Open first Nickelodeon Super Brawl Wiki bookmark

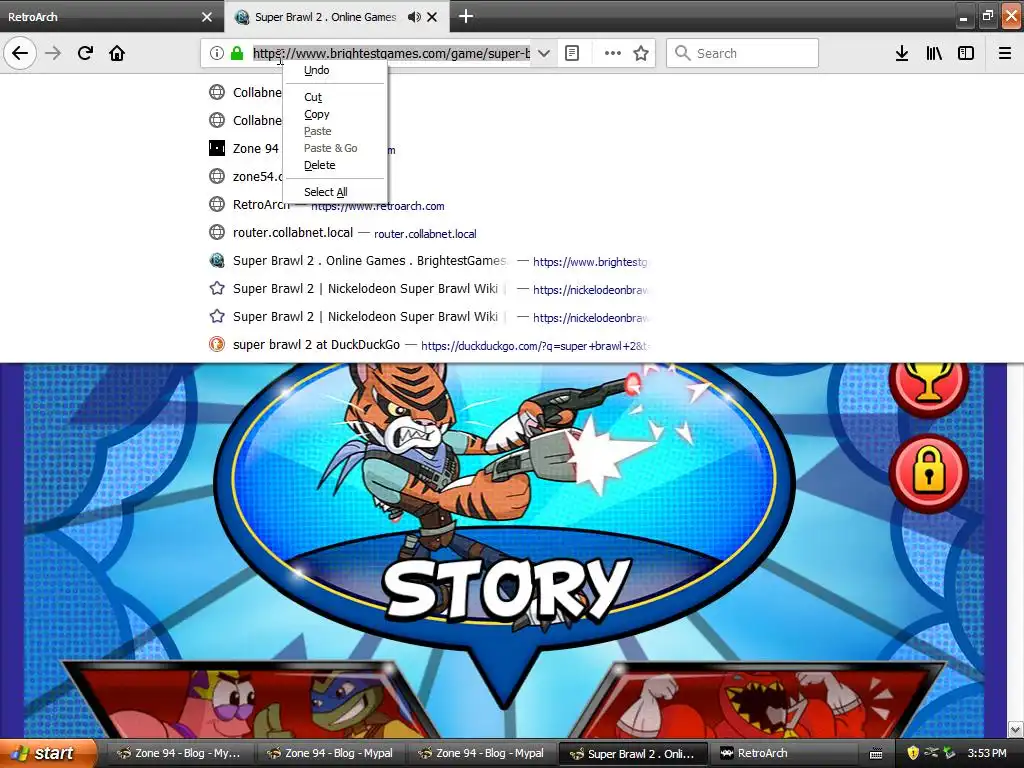(x=428, y=289)
